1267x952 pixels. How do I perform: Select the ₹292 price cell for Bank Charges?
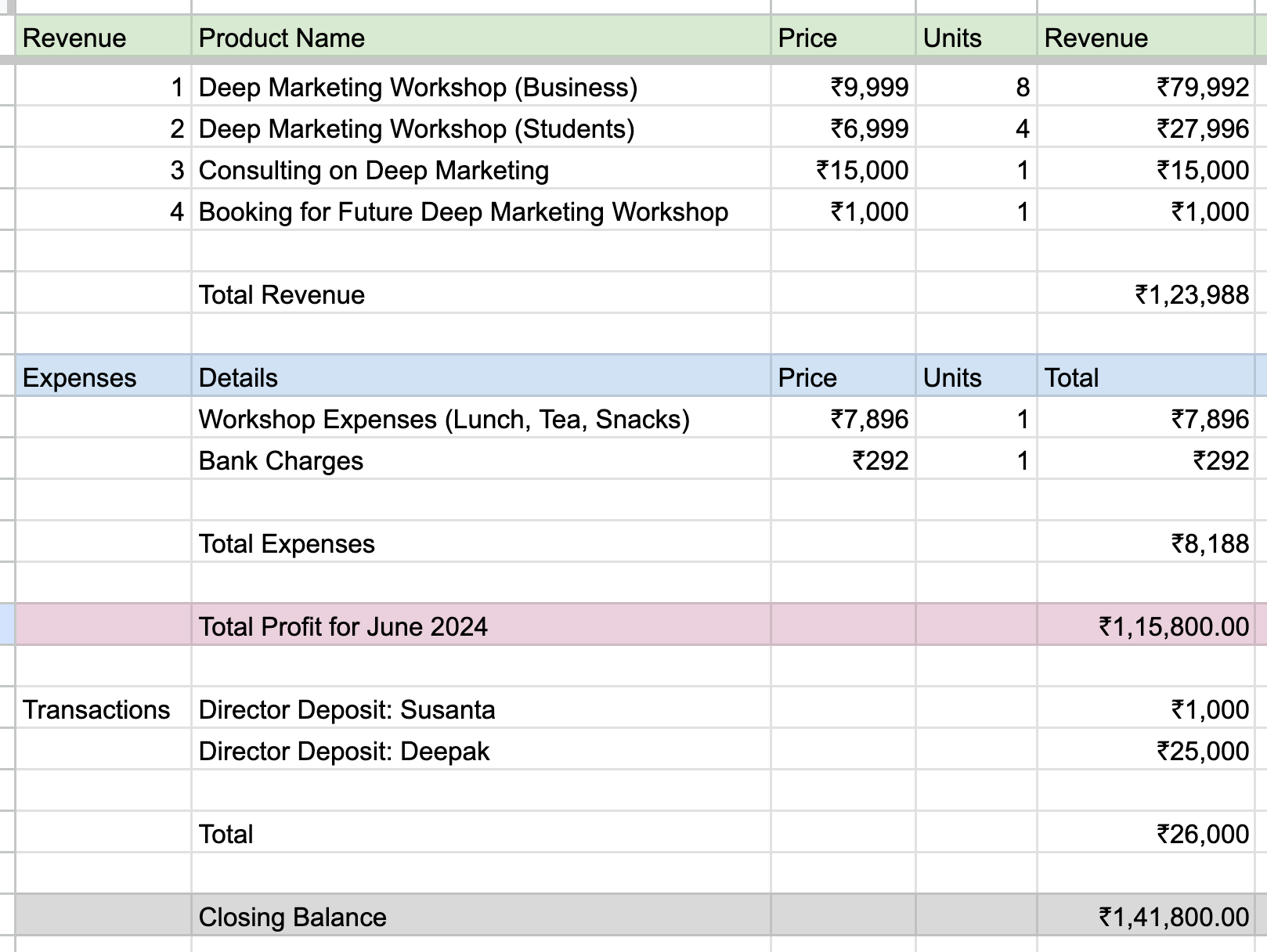click(843, 460)
